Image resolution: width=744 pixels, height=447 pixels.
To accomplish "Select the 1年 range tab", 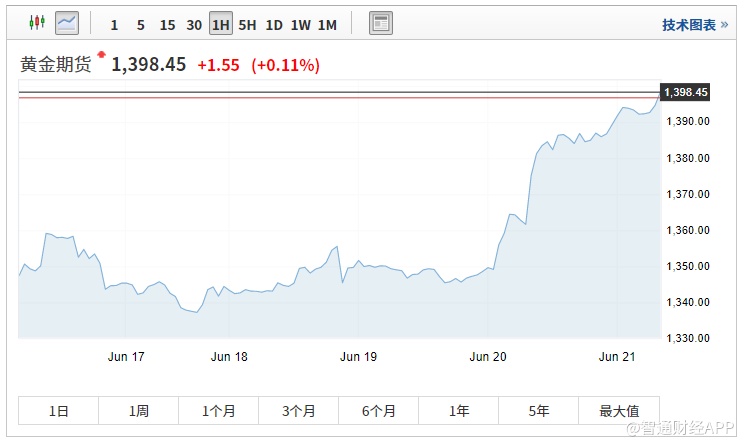I will [x=459, y=410].
